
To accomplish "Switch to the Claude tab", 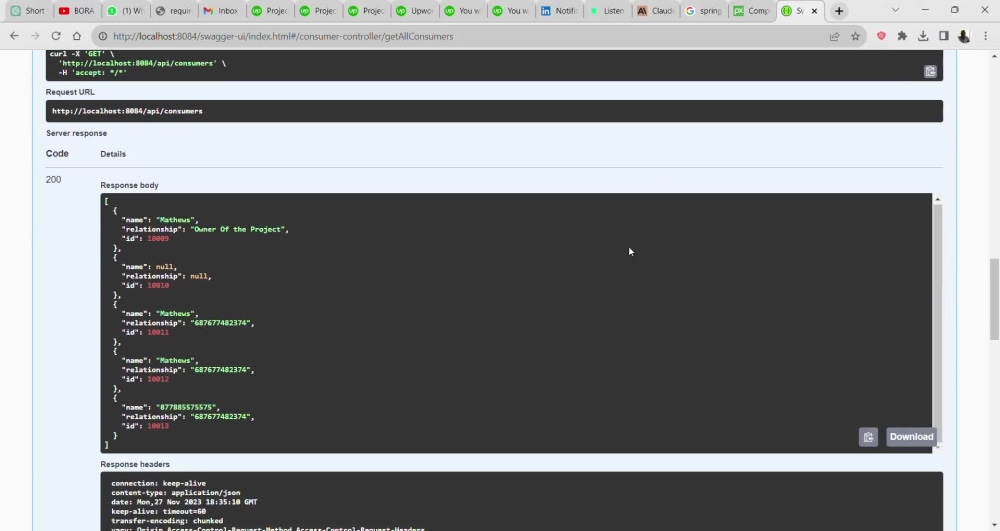I will click(x=656, y=11).
